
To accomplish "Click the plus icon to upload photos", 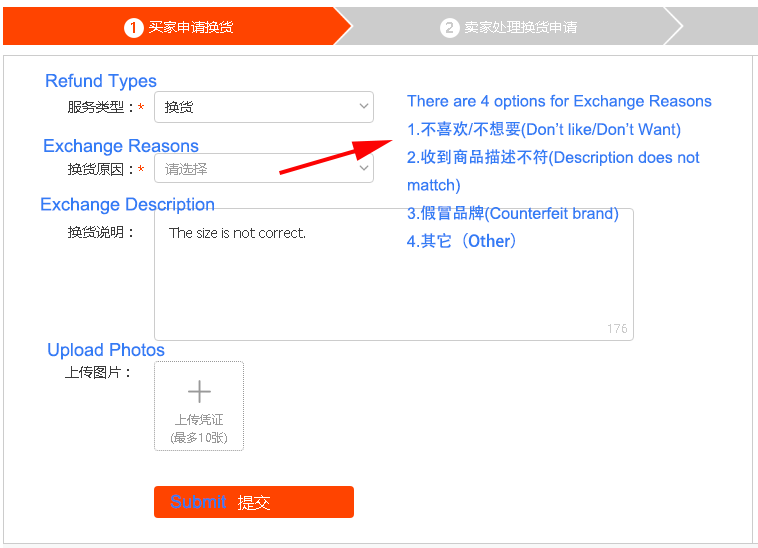I will point(199,391).
